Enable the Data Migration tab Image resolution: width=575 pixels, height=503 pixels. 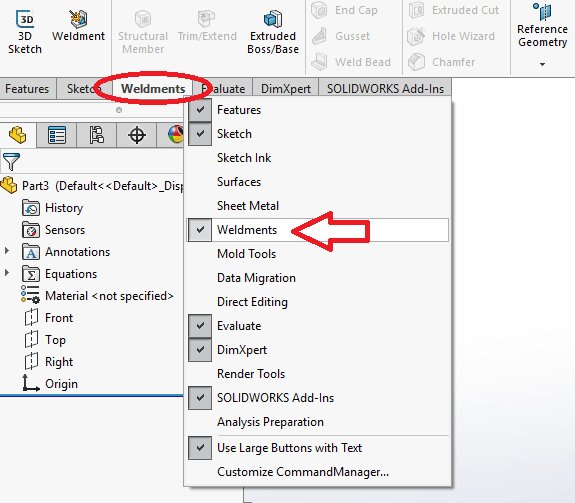318,278
